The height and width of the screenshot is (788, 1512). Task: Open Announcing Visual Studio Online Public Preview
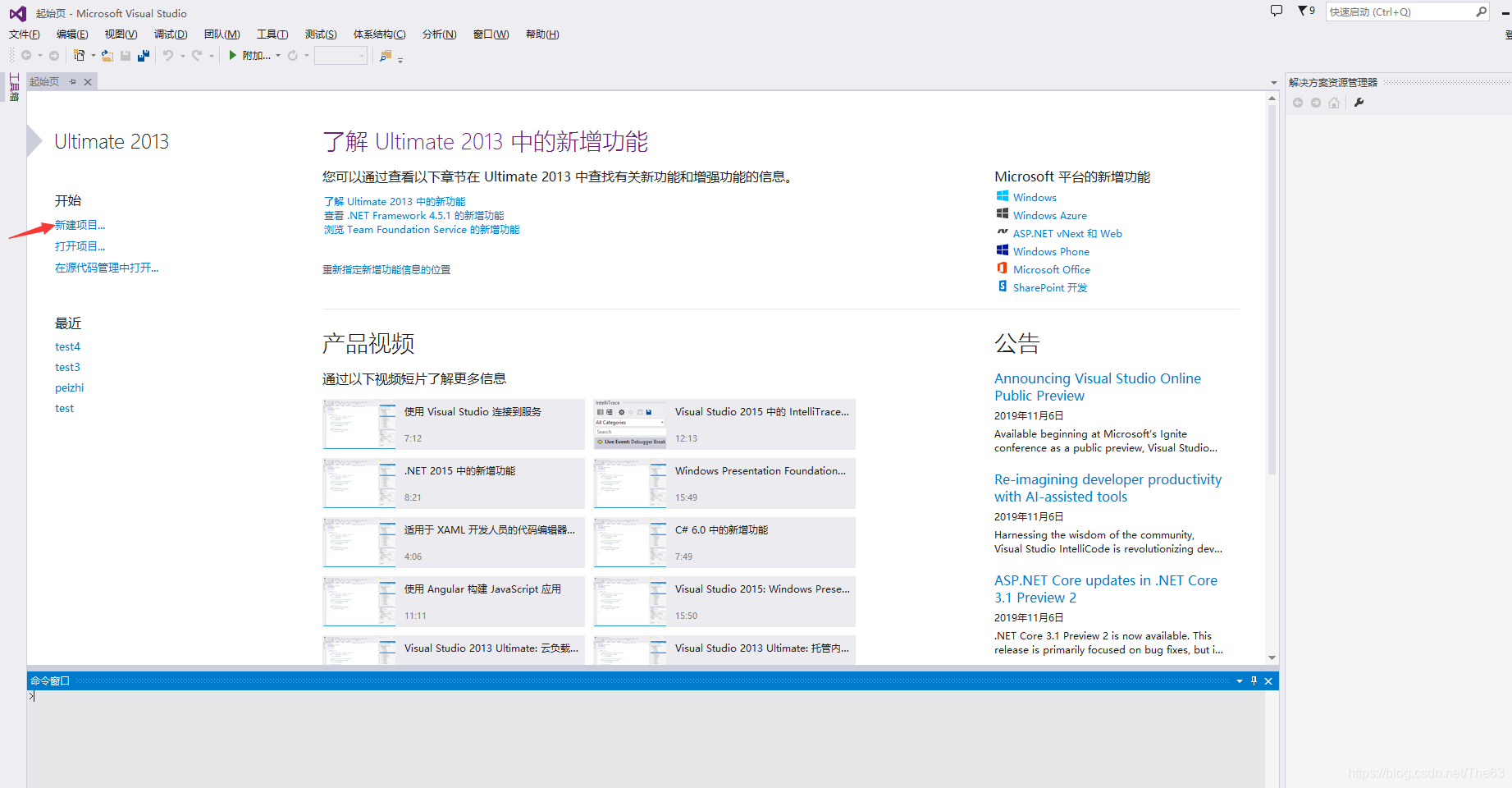click(x=1097, y=387)
